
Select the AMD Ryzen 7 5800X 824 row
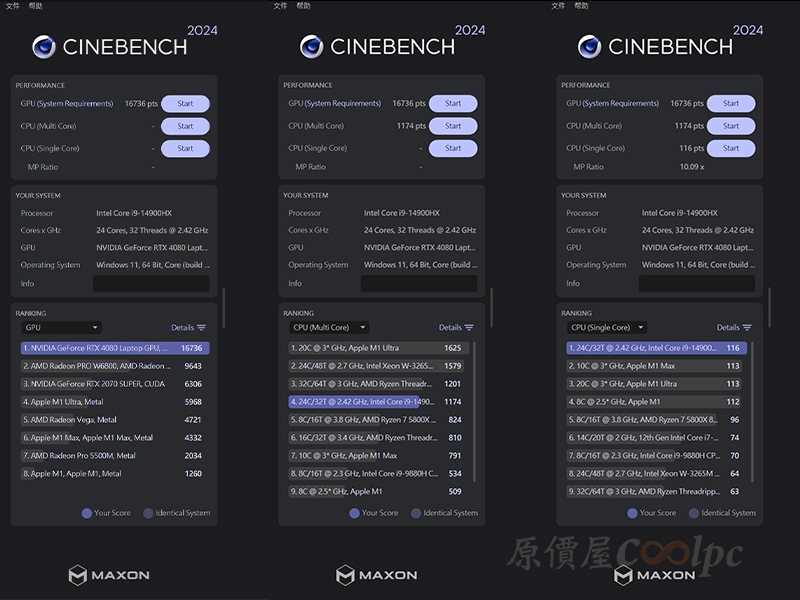tap(378, 419)
